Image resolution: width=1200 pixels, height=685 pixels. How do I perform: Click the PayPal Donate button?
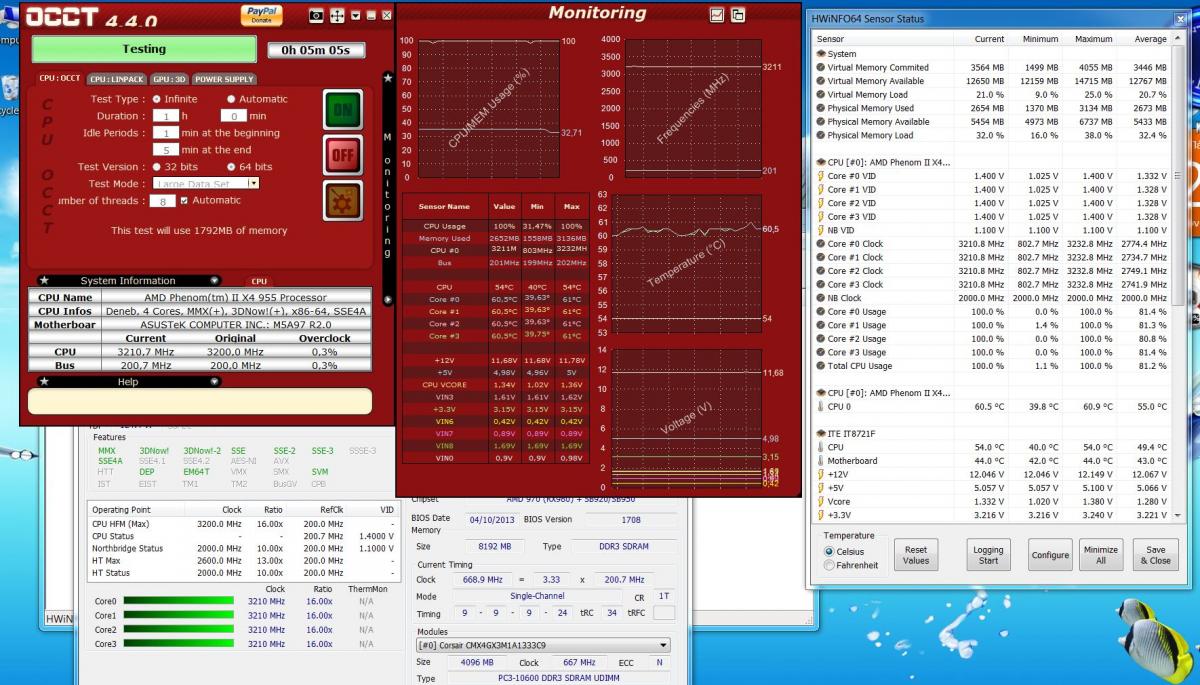point(260,14)
